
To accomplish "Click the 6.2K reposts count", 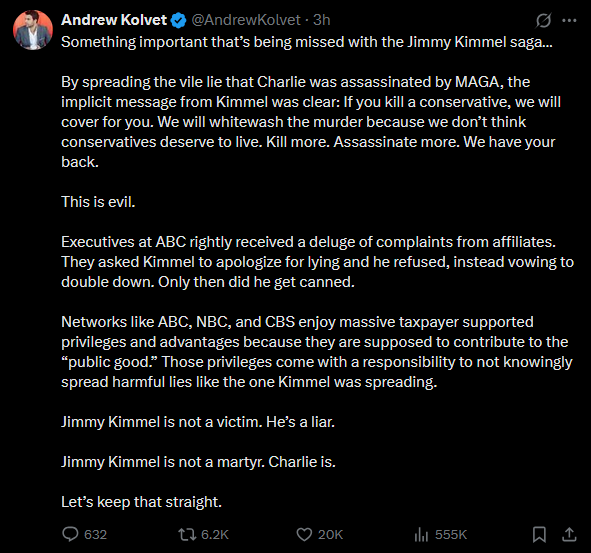I will [215, 535].
